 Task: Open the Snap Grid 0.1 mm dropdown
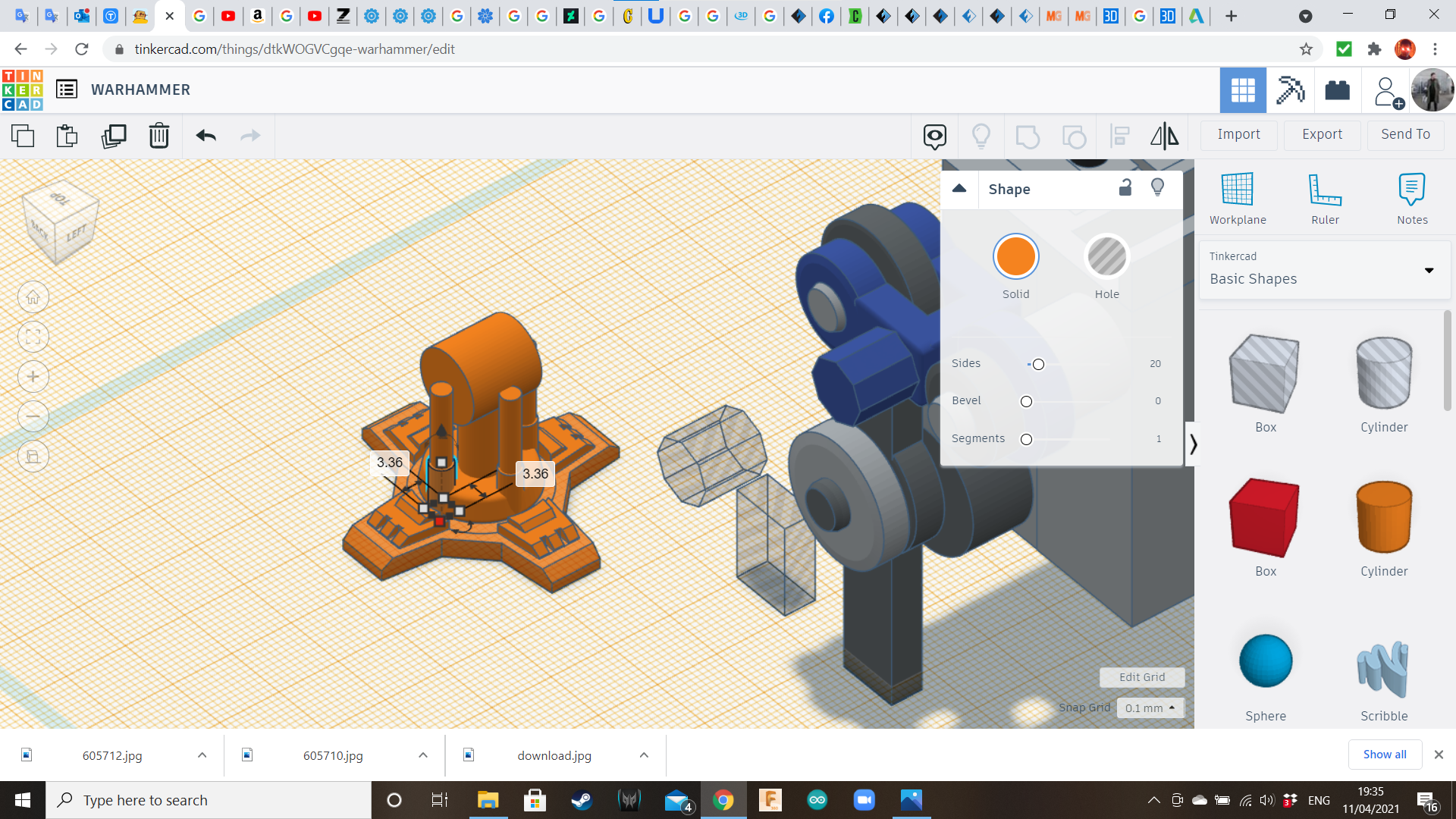click(1150, 708)
